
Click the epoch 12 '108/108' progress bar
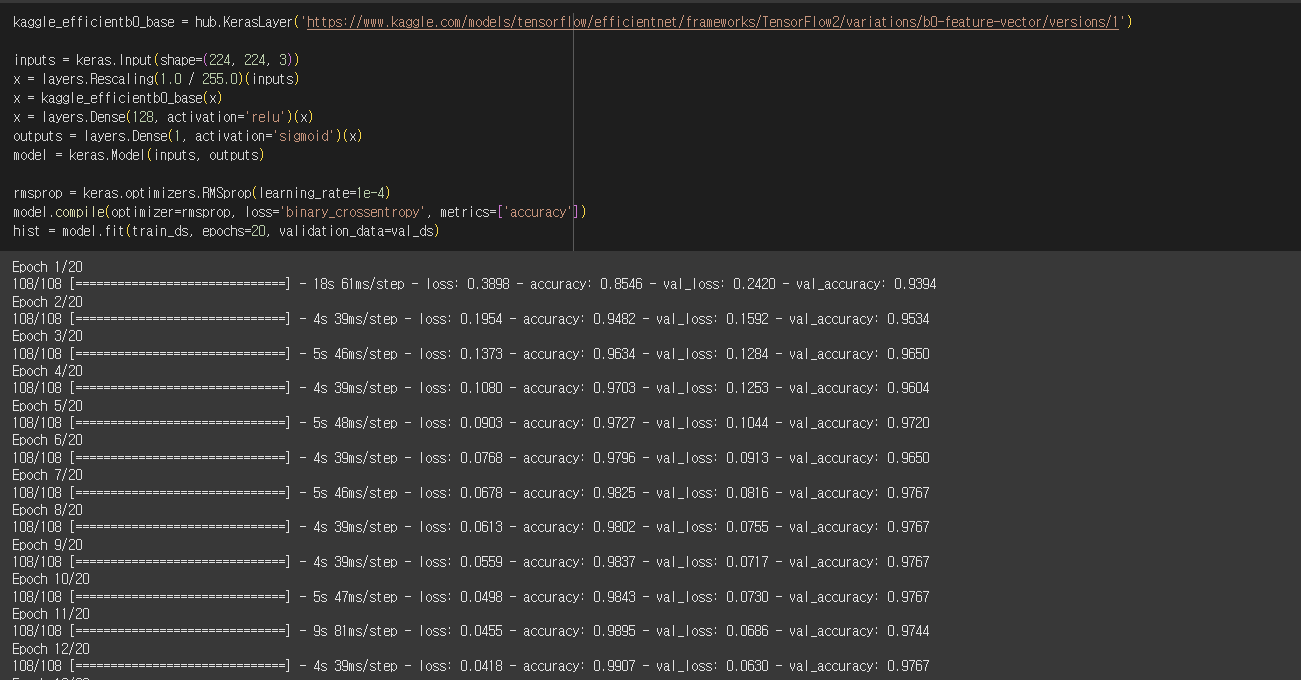click(152, 666)
